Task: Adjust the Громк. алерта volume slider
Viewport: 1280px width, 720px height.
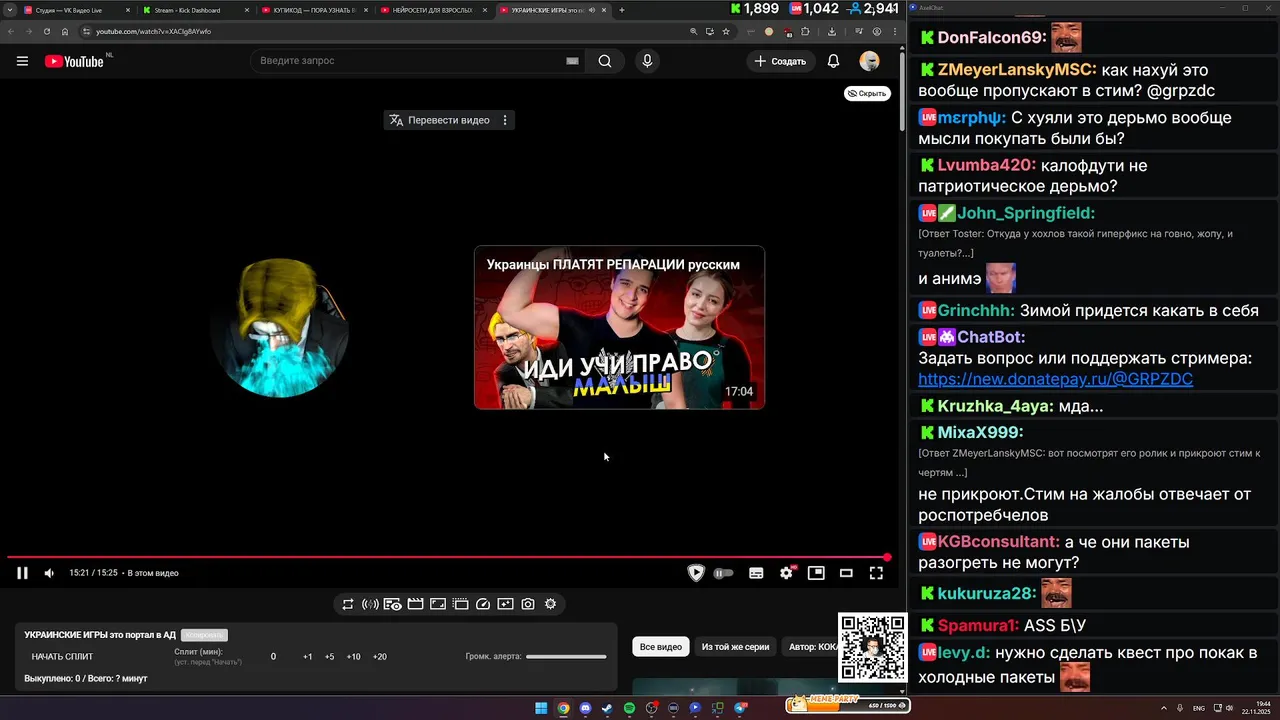Action: (566, 657)
